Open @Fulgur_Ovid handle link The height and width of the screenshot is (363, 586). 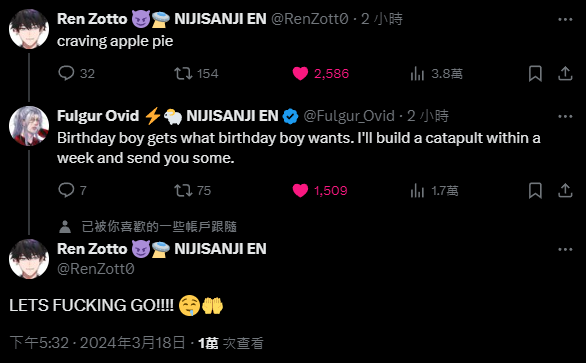click(x=349, y=116)
